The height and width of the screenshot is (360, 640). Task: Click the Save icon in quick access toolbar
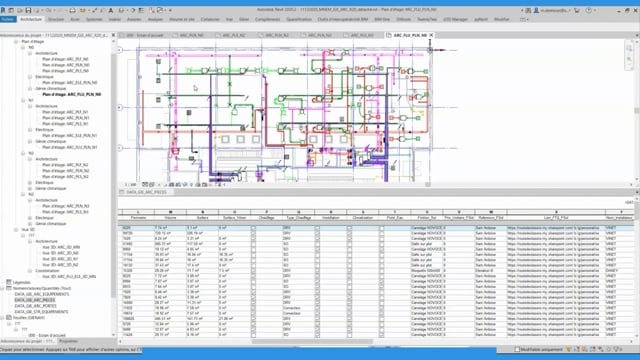tap(28, 10)
